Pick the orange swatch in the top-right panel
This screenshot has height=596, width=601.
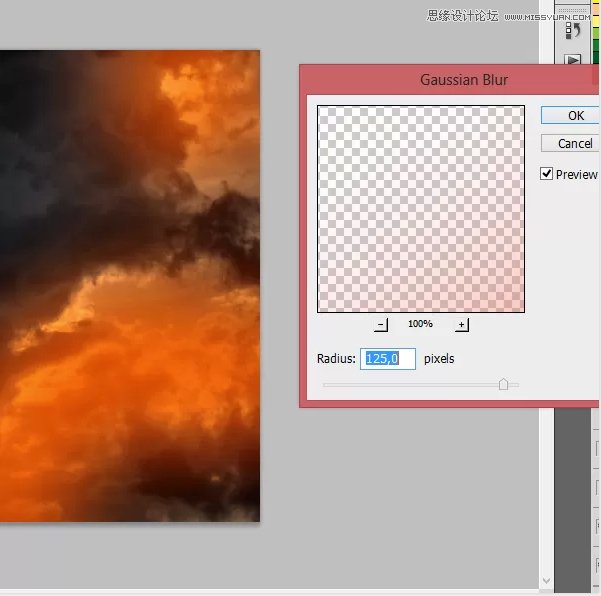[596, 8]
